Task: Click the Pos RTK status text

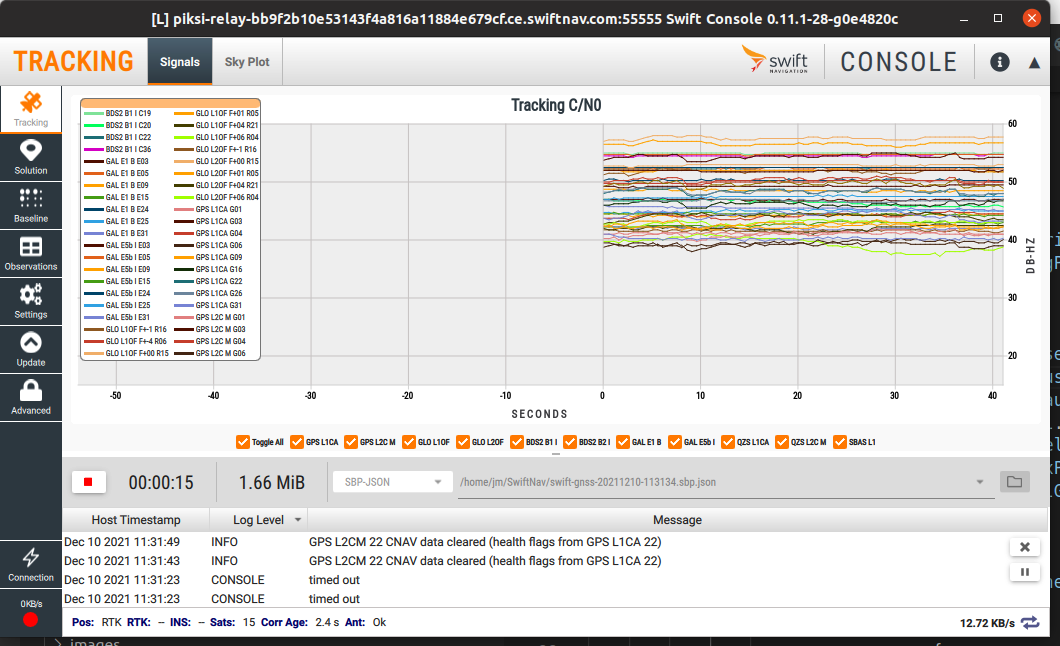Action: 112,622
